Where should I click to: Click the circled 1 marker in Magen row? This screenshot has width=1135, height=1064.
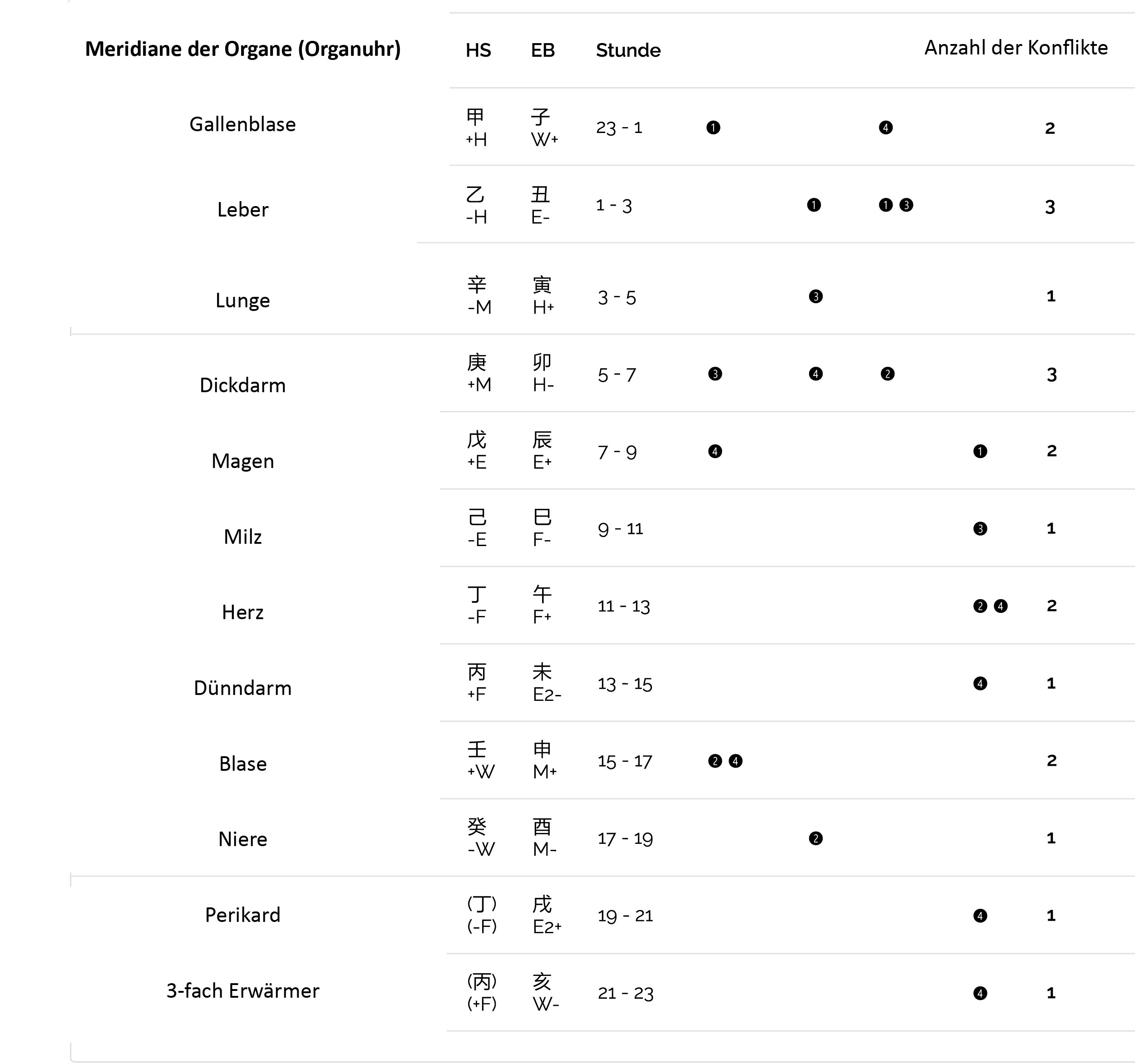coord(980,452)
